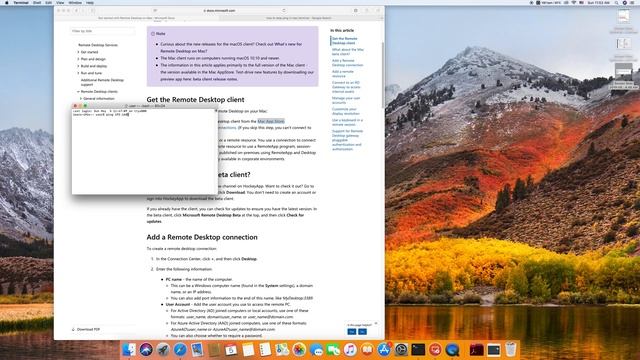
Task: Open the Terminal menu in menu bar
Action: (21, 3)
